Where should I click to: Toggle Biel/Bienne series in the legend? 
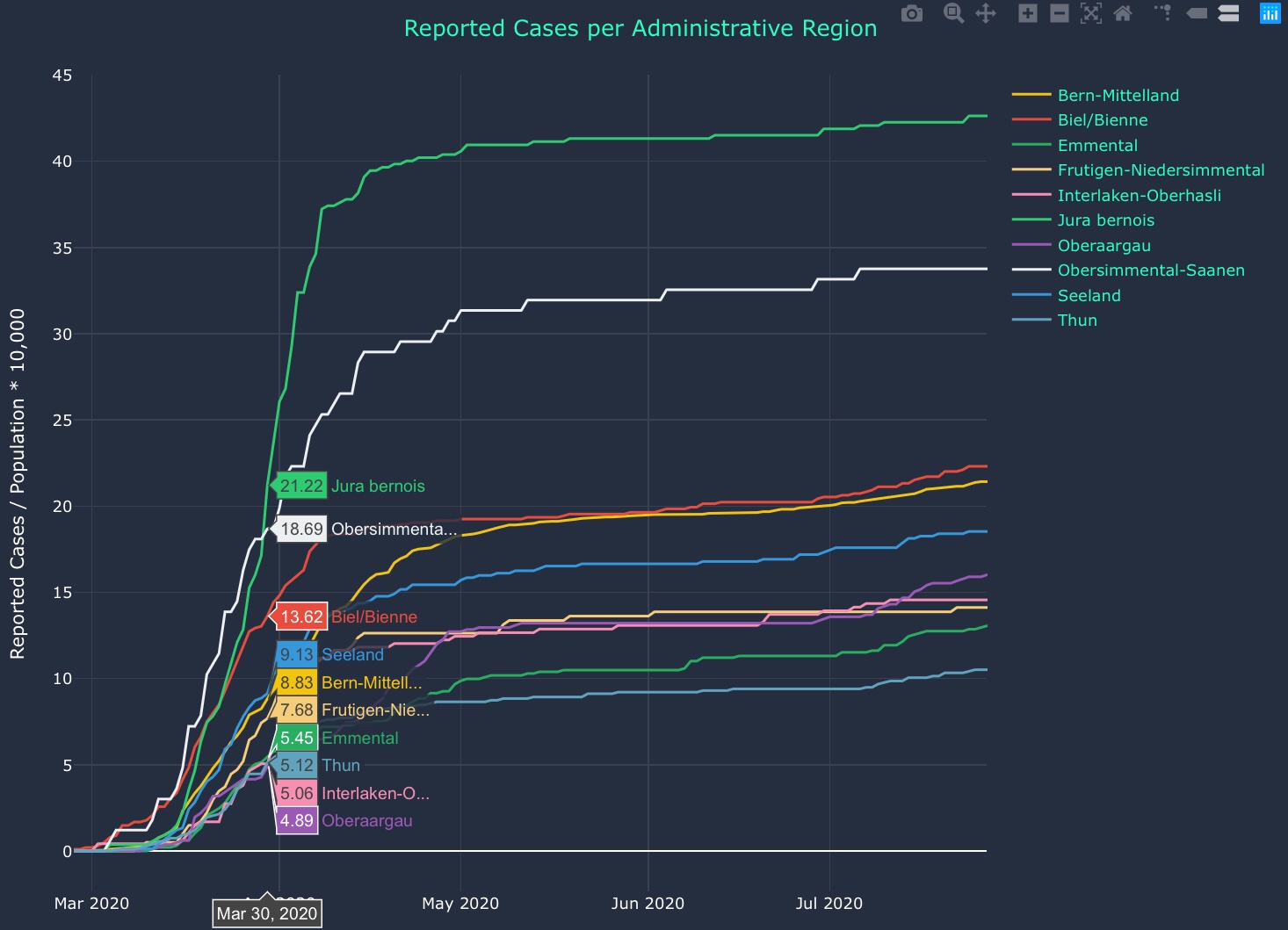tap(1102, 120)
